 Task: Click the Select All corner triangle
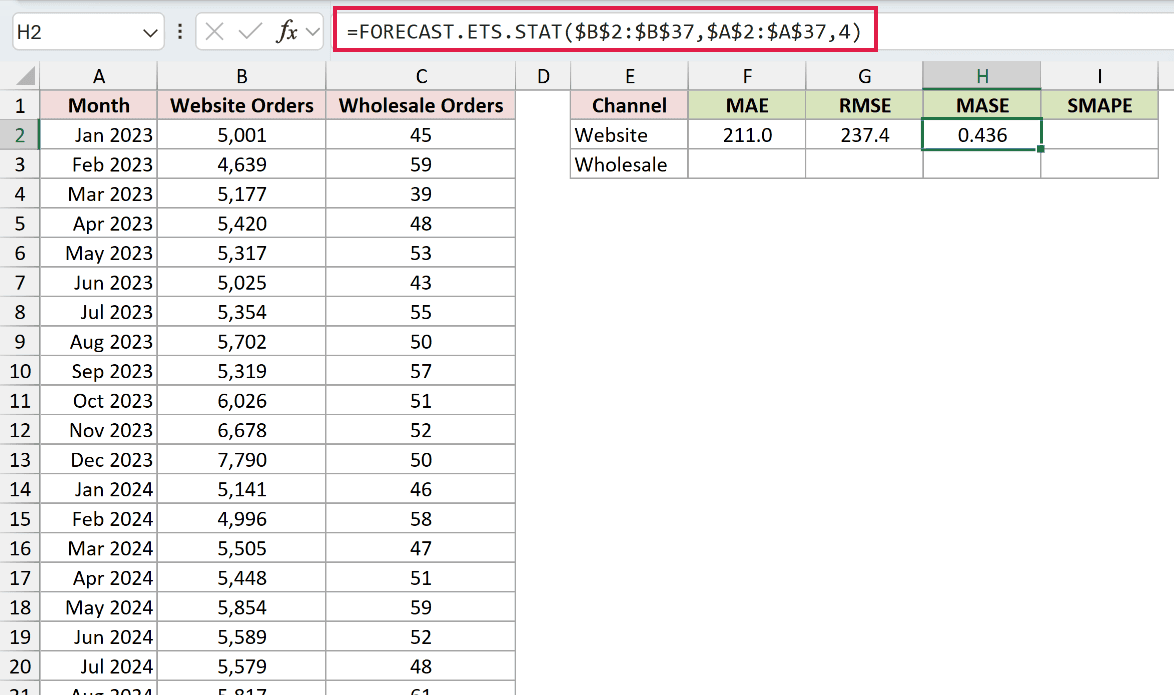25,76
